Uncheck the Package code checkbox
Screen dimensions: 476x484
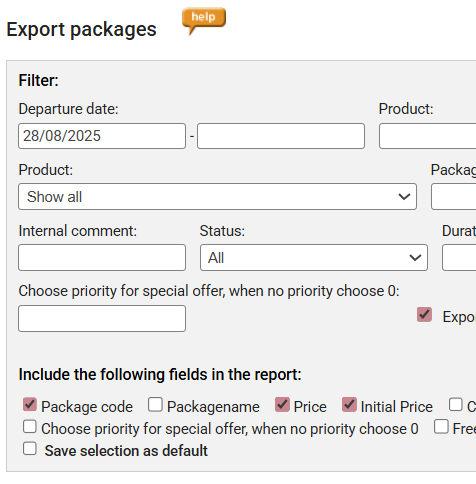[30, 404]
